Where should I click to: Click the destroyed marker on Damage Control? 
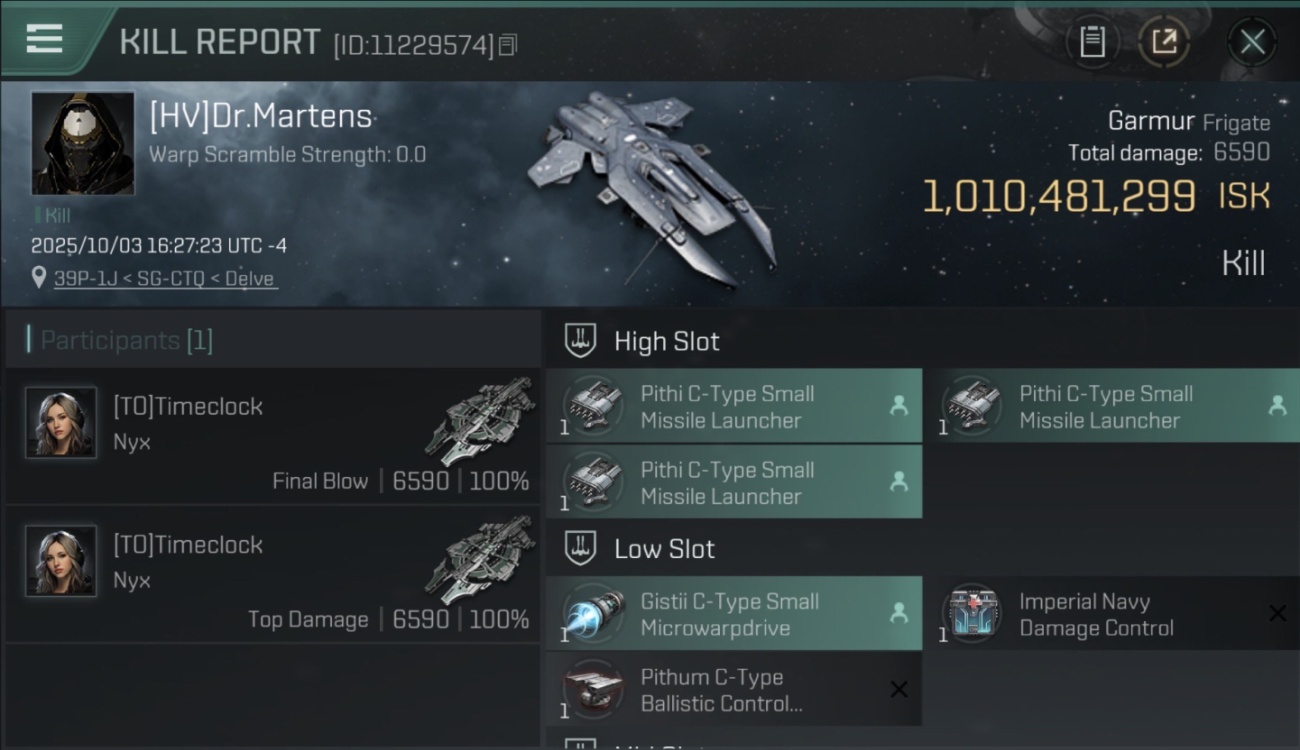[x=1277, y=613]
